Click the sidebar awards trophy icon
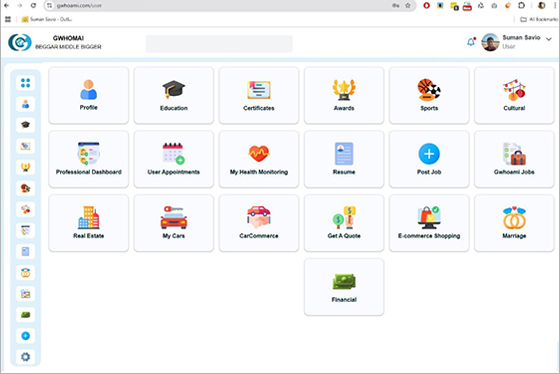The width and height of the screenshot is (560, 374). click(25, 167)
